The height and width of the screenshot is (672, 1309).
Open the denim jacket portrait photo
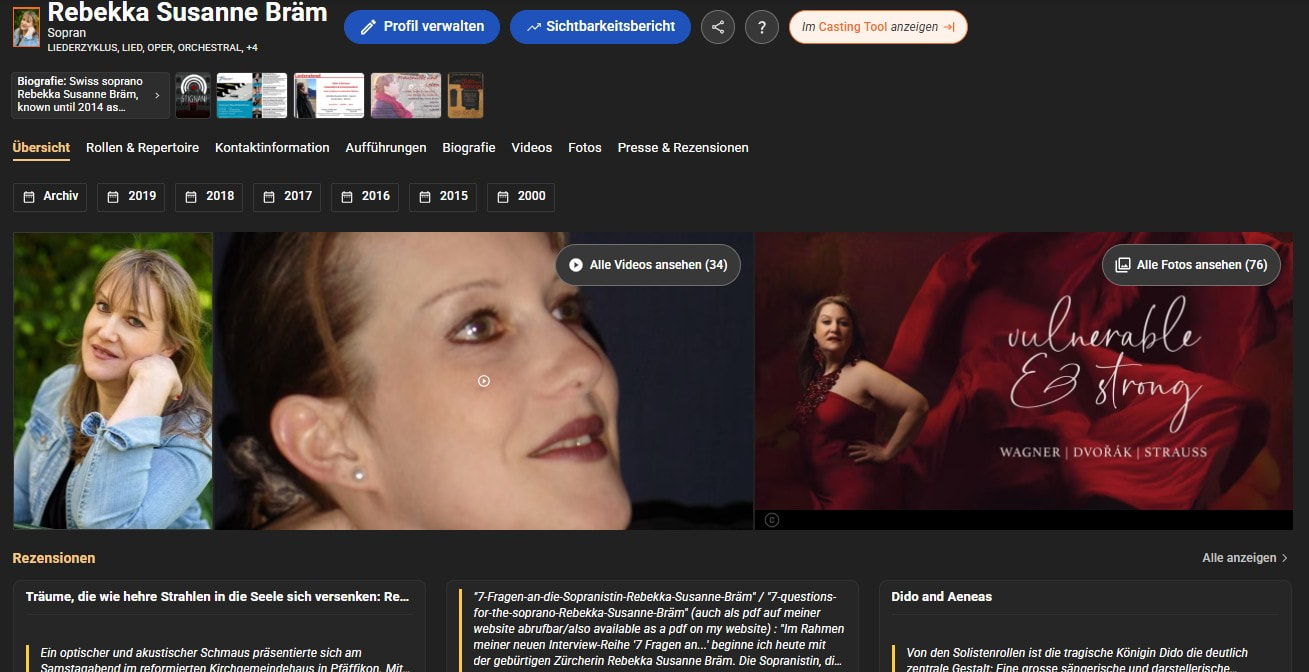tap(113, 381)
